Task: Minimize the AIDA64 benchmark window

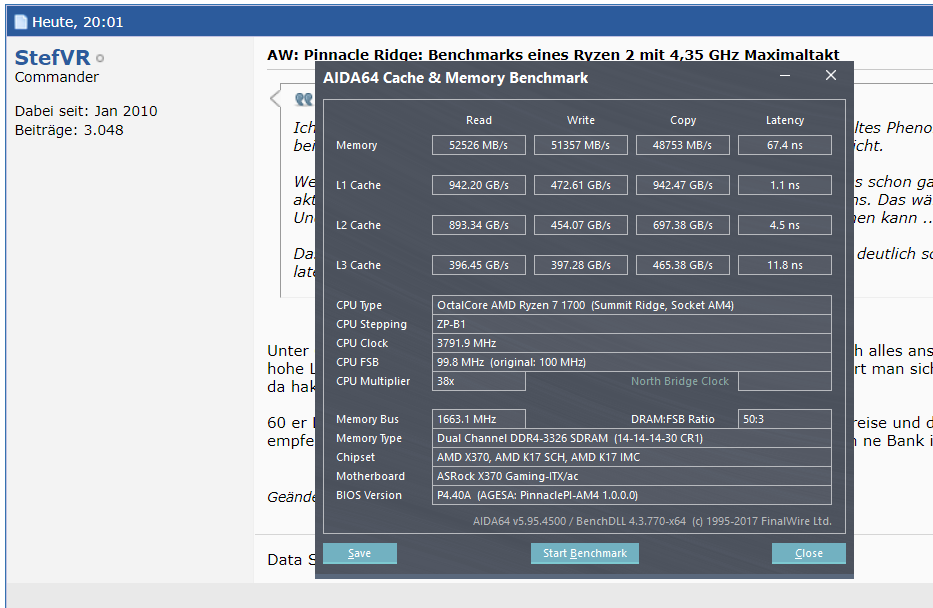Action: tap(785, 76)
